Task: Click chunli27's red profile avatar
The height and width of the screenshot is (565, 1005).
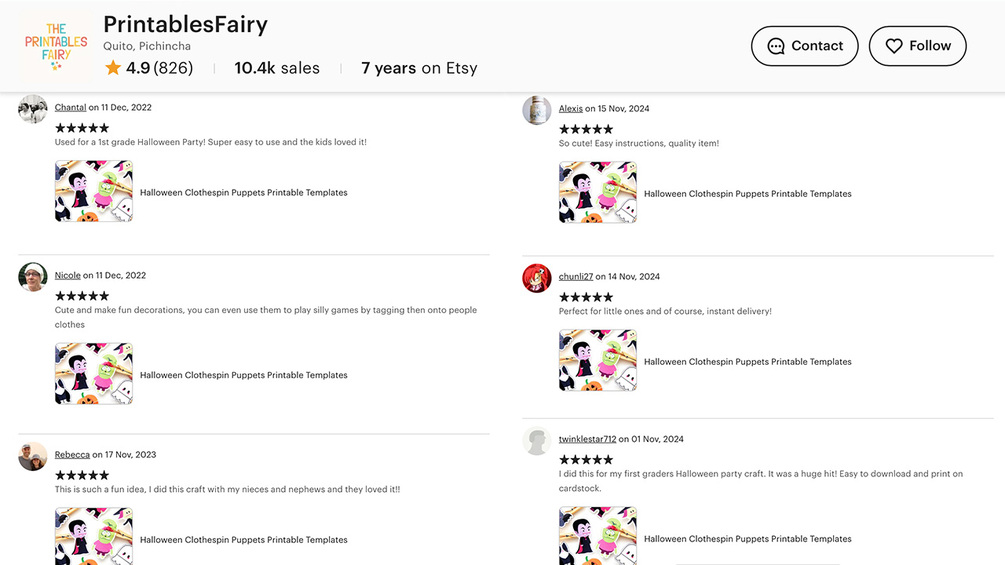Action: tap(537, 278)
